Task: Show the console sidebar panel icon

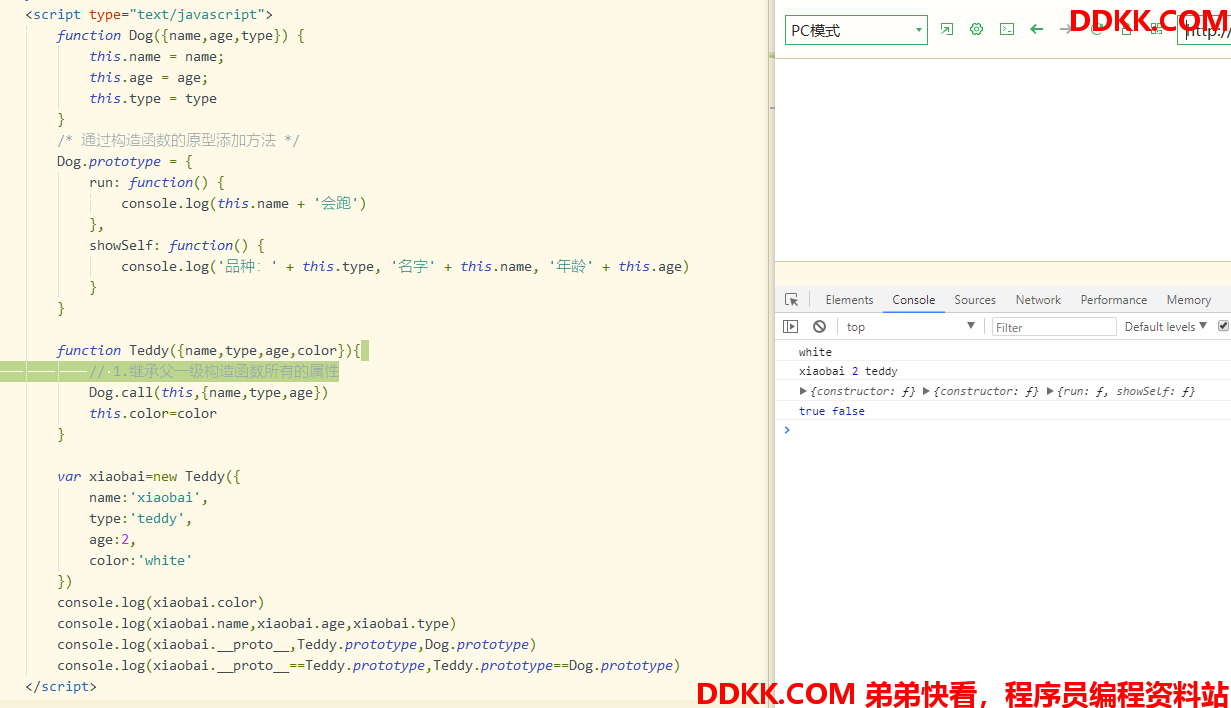Action: click(791, 327)
